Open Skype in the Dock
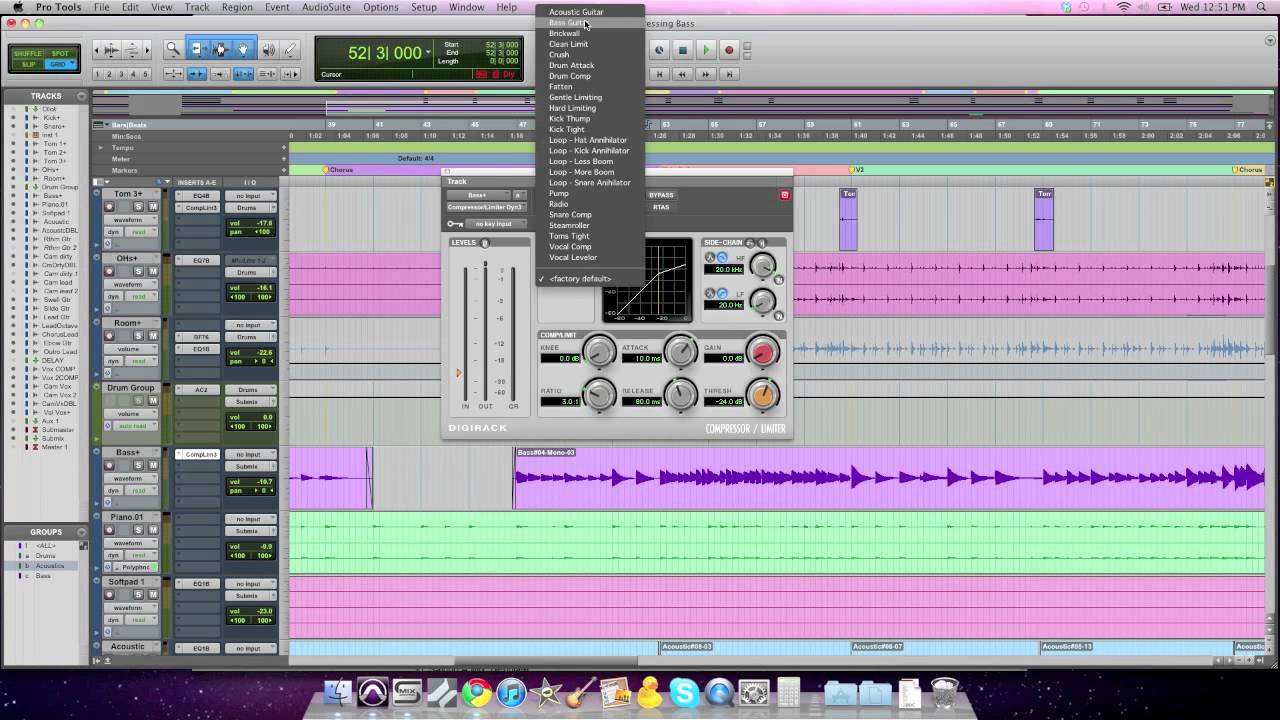 pyautogui.click(x=685, y=692)
